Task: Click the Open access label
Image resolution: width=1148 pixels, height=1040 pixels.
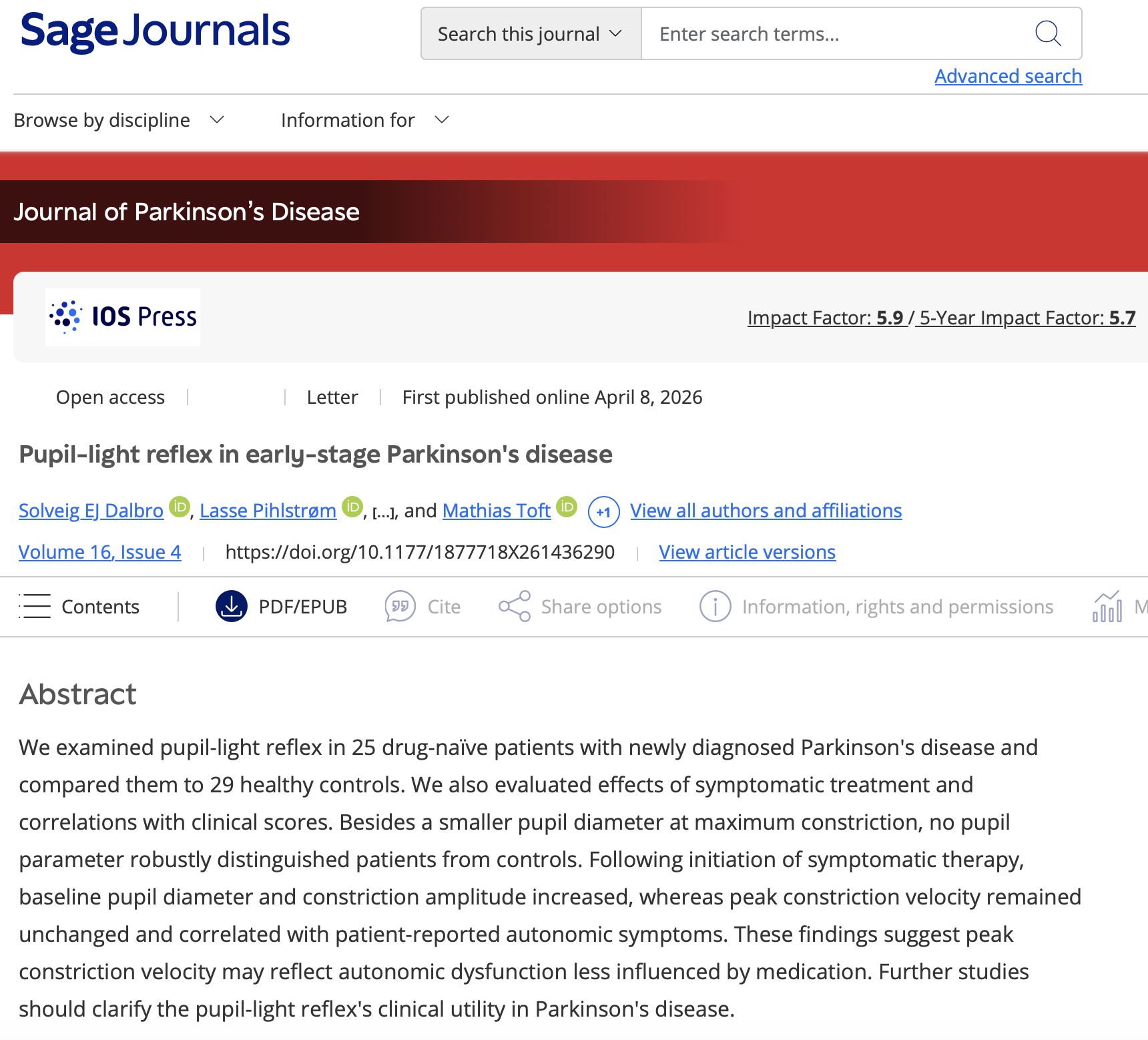Action: (110, 397)
